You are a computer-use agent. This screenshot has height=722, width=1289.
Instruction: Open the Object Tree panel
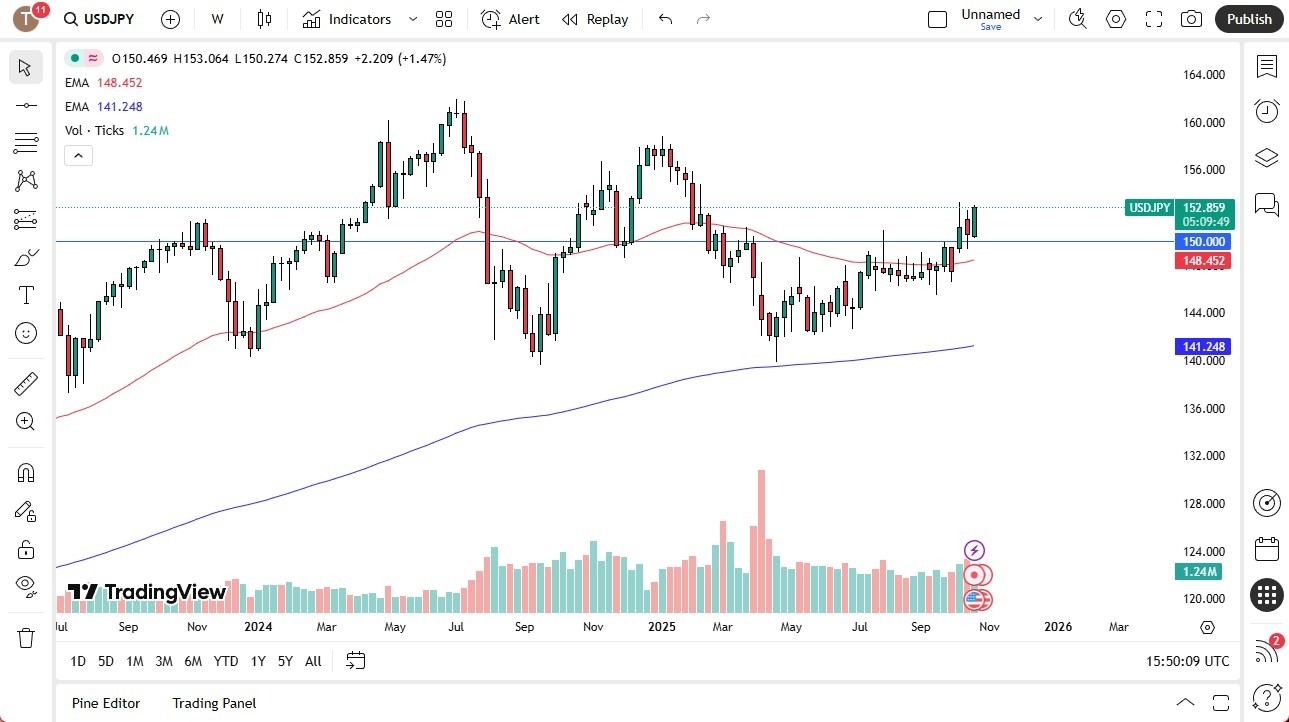1265,157
